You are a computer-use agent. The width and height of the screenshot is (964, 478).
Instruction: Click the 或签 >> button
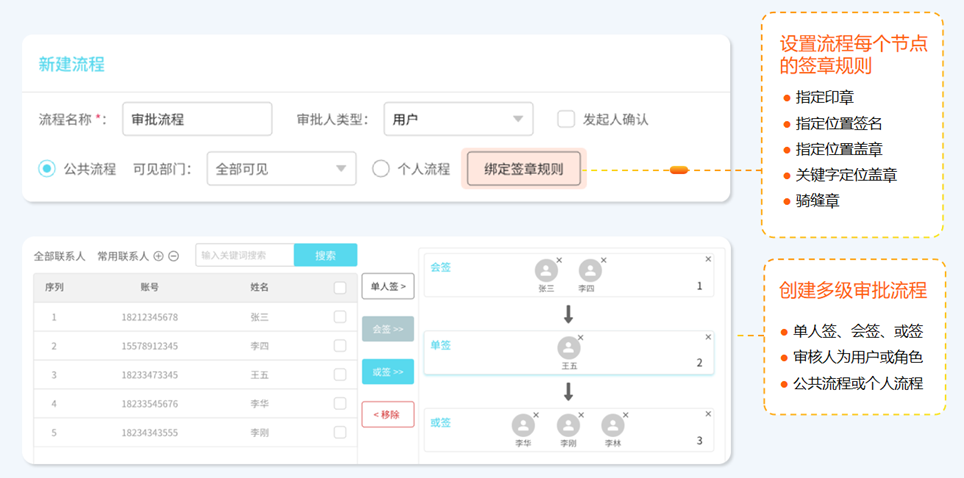(388, 372)
